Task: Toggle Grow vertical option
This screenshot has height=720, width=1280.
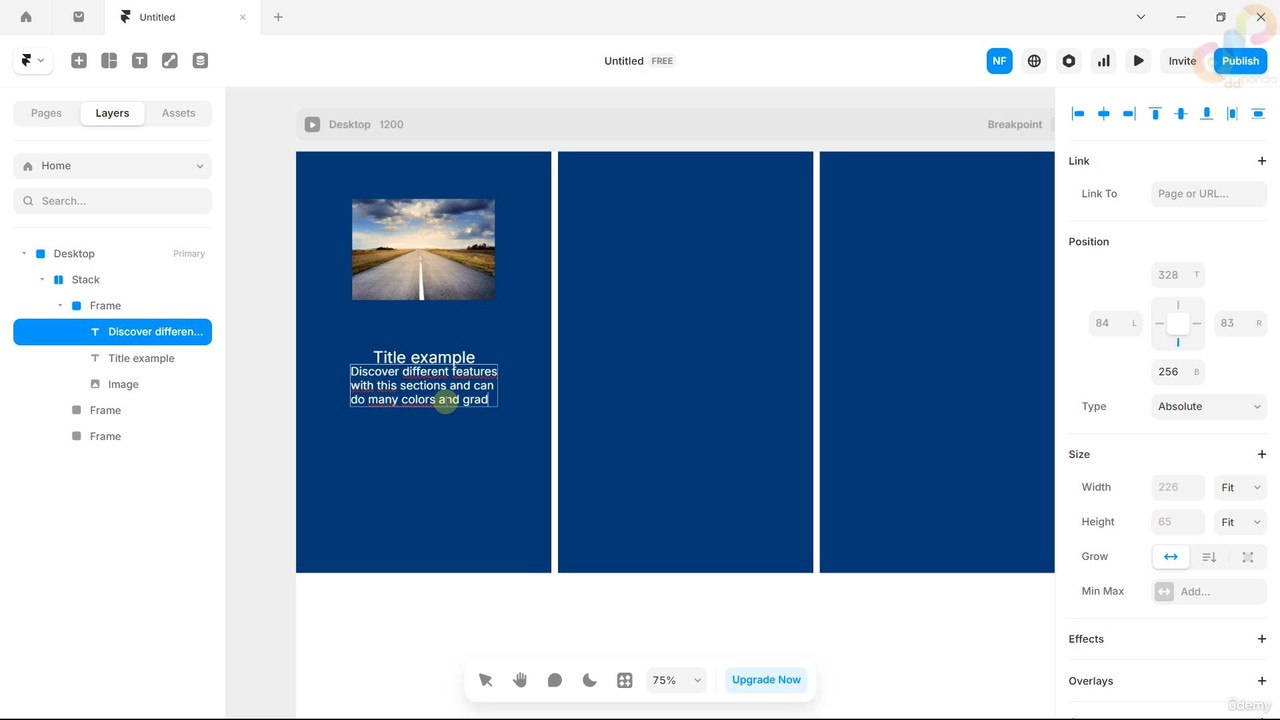Action: tap(1209, 557)
